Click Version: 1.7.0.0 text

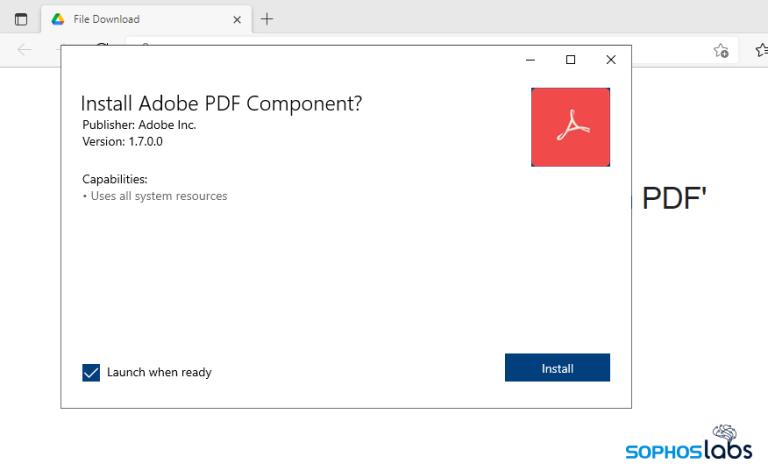[x=122, y=141]
